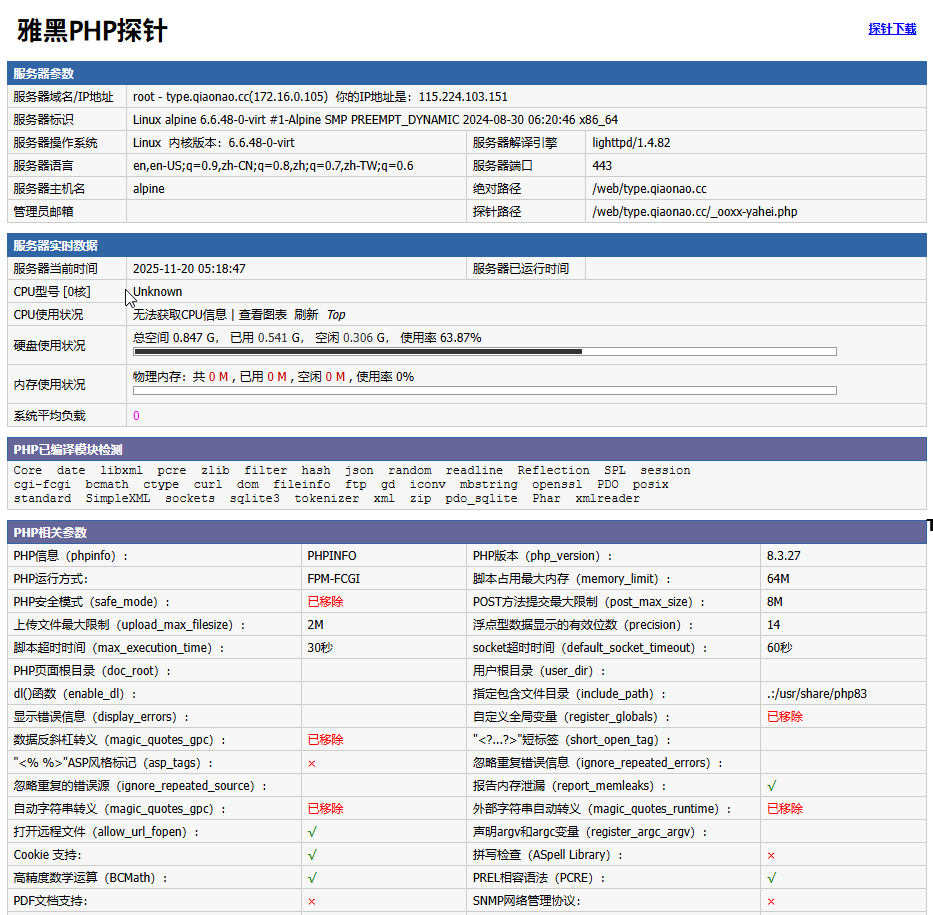Click the red 已移除 status for safe_mode
Image resolution: width=933 pixels, height=915 pixels.
325,602
